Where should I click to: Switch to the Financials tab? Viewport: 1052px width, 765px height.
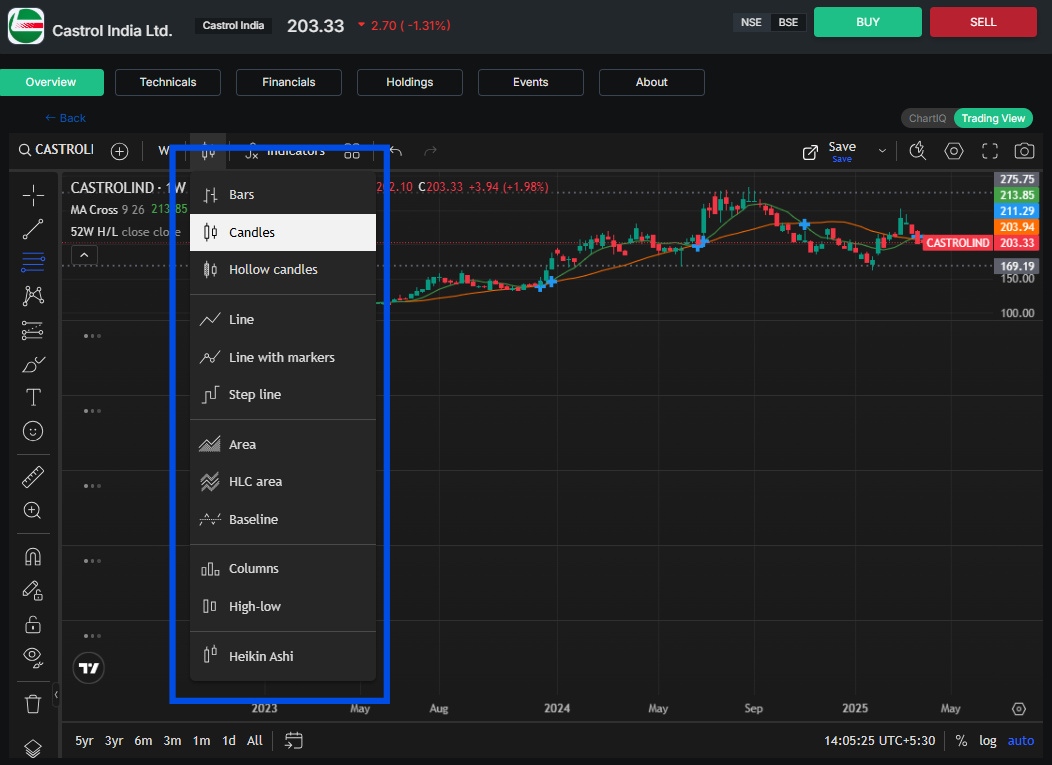click(288, 82)
